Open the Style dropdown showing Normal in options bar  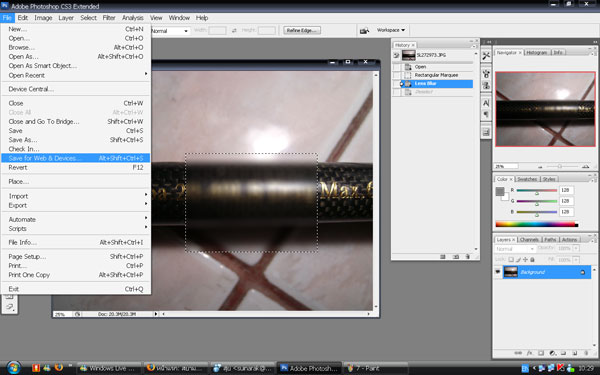click(171, 31)
